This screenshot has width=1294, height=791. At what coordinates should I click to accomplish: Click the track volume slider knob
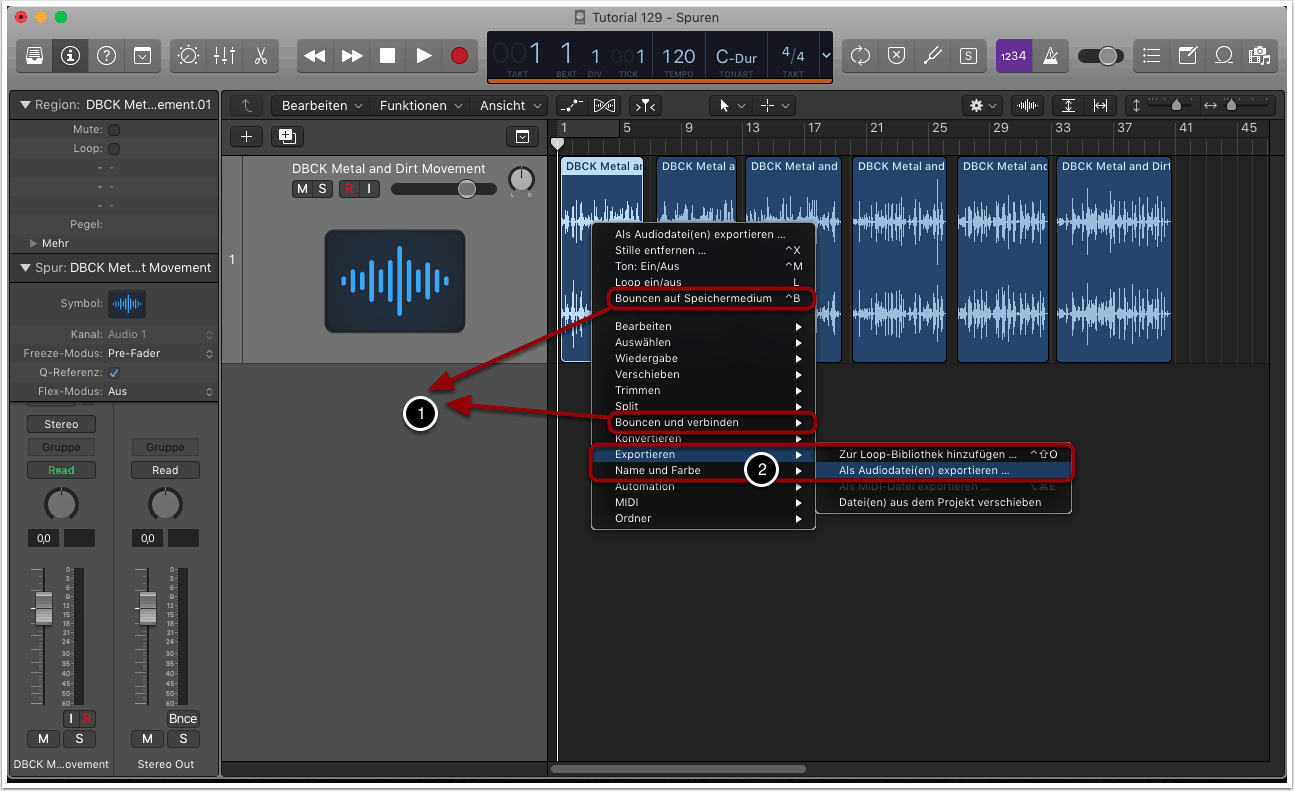point(466,189)
